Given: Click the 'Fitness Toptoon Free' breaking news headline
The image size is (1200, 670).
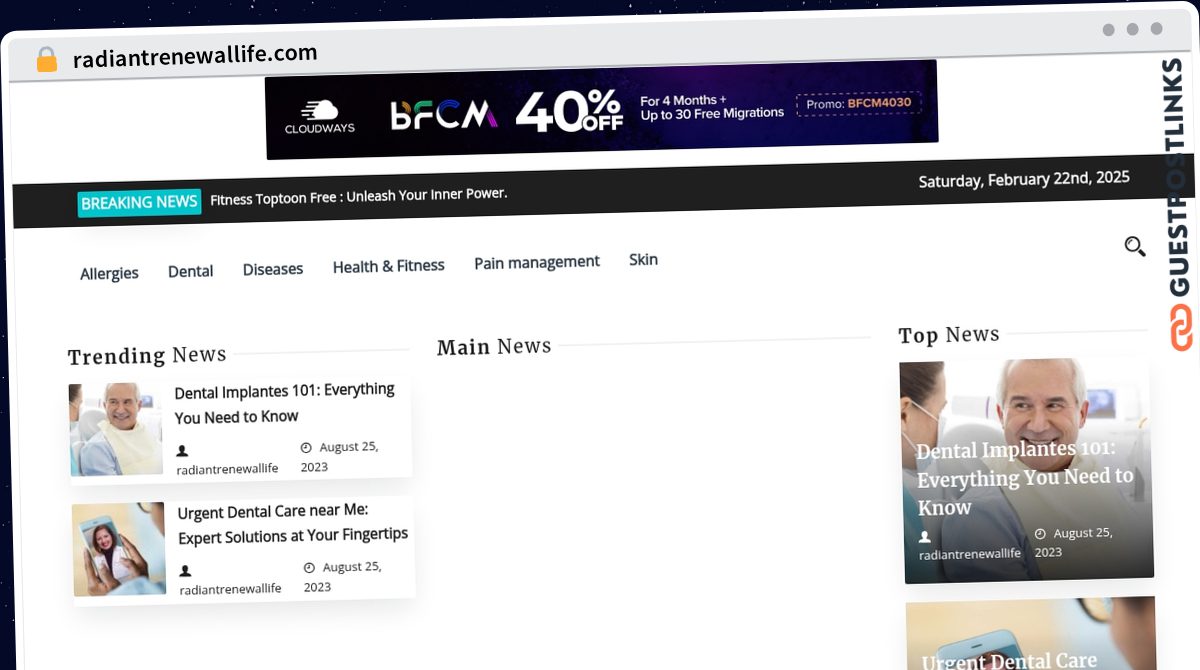Looking at the screenshot, I should point(357,194).
